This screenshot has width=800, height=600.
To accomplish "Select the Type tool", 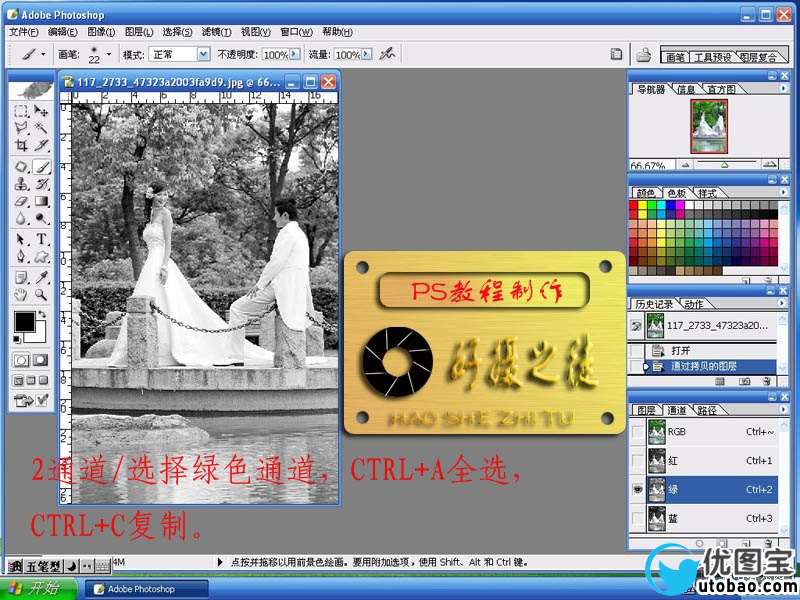I will tap(41, 239).
